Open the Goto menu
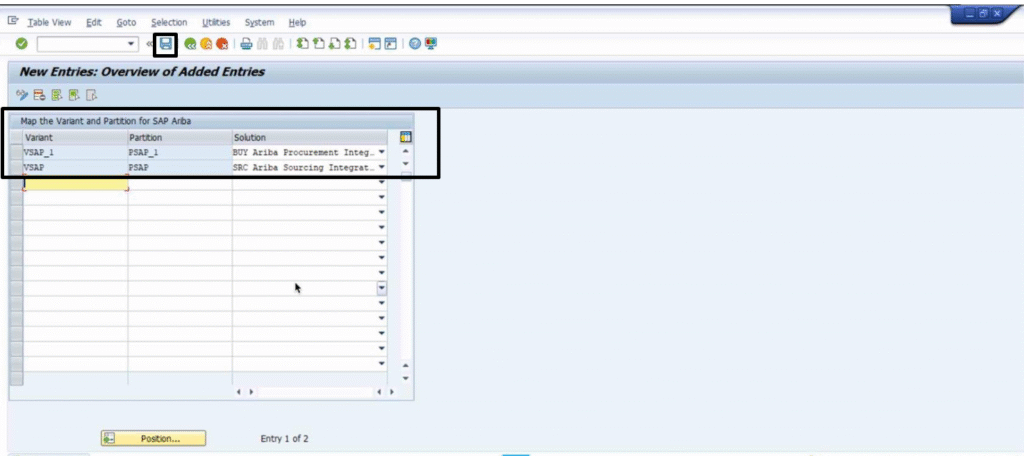Screen dimensions: 1024x456 126,22
